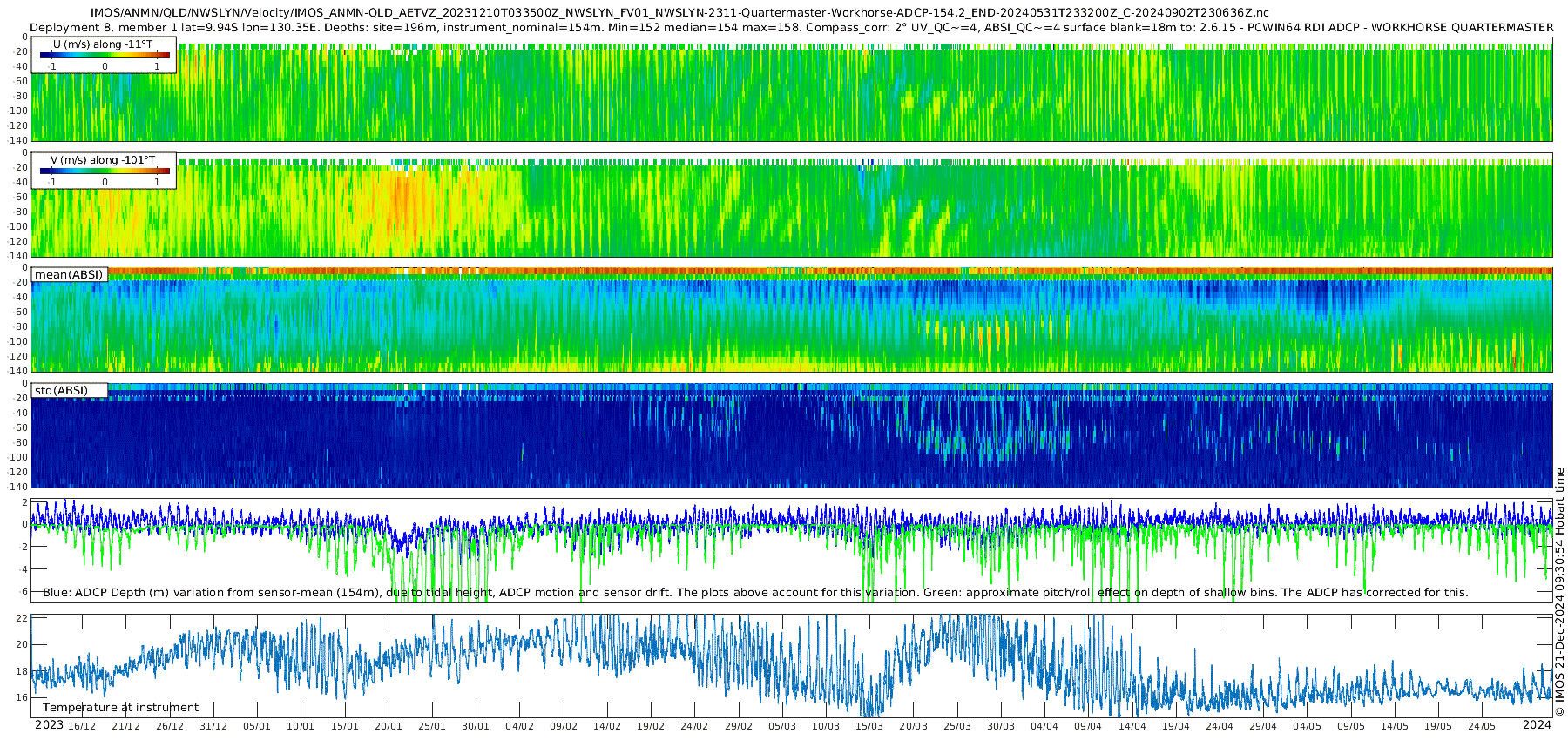Screen dimensions: 1568x740
Task: Click the 31/12 date tick label
Action: coord(213,726)
